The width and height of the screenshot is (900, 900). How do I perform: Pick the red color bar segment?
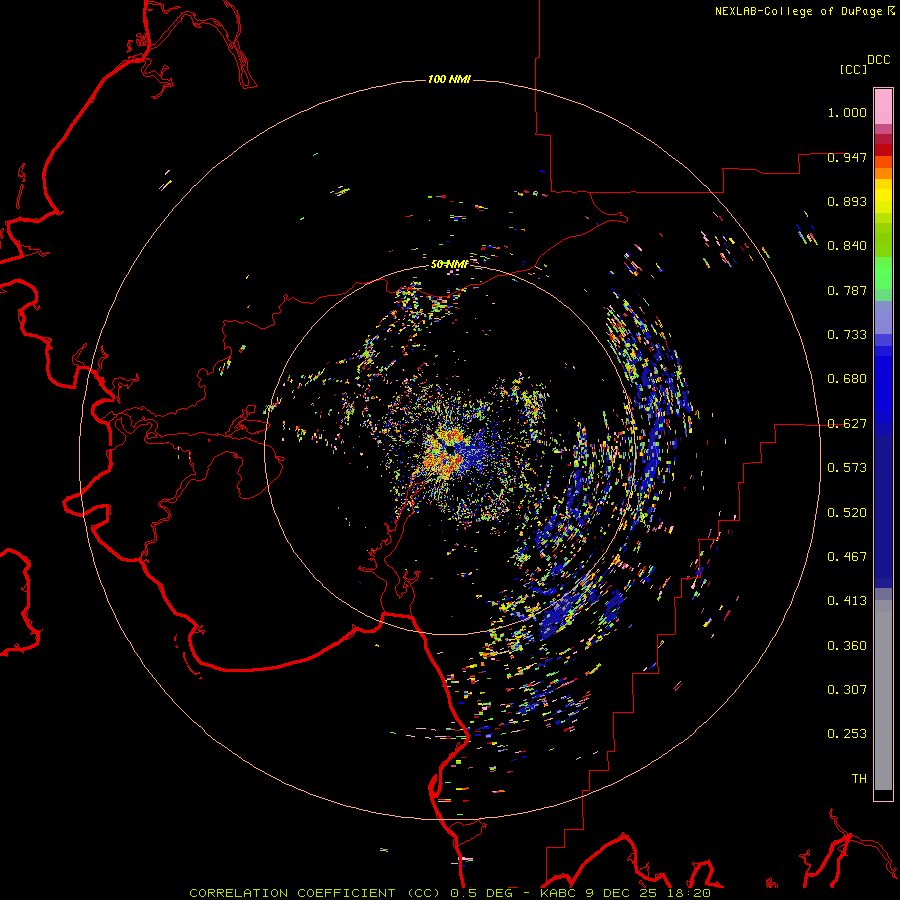[x=883, y=150]
